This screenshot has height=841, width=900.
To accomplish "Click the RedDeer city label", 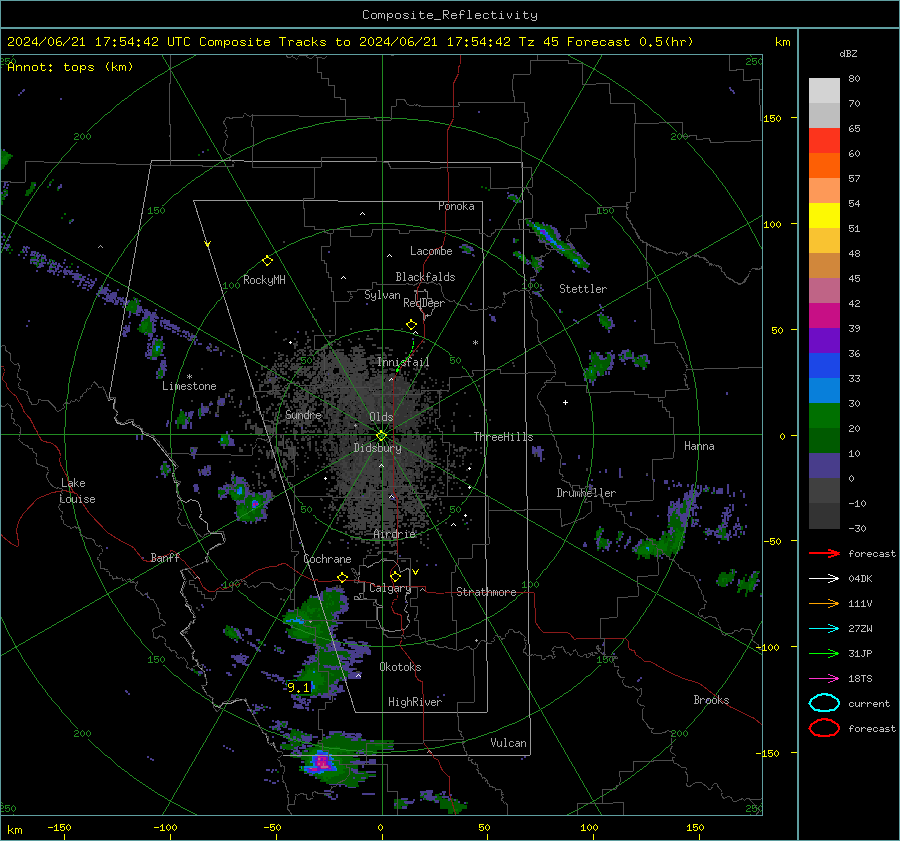I will tap(424, 303).
